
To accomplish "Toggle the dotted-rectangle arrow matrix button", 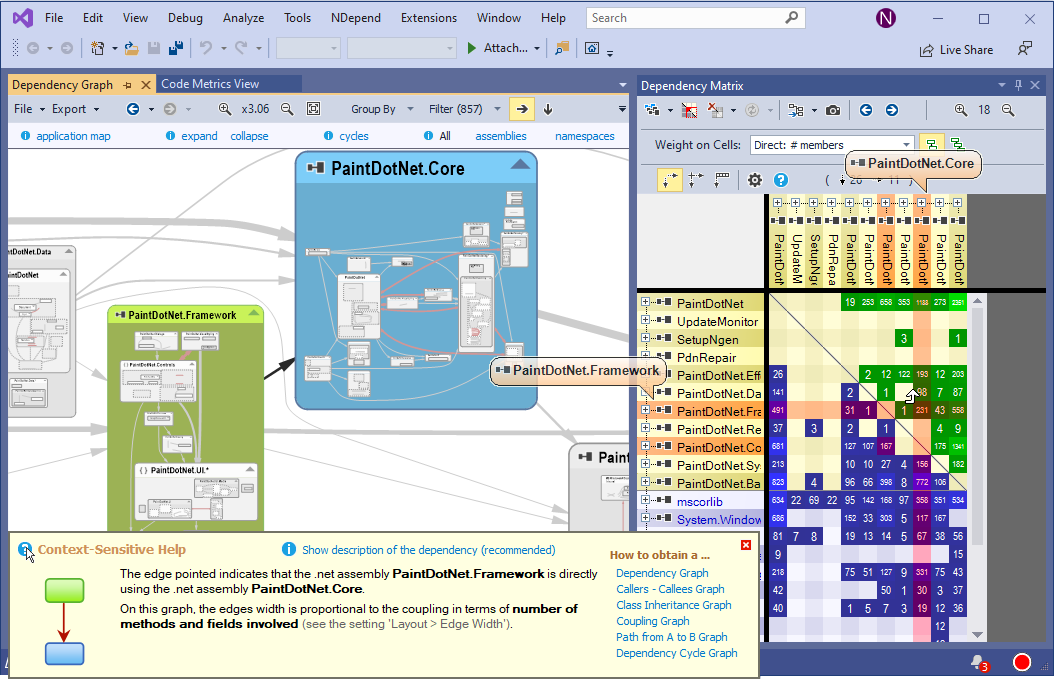I will coord(721,179).
